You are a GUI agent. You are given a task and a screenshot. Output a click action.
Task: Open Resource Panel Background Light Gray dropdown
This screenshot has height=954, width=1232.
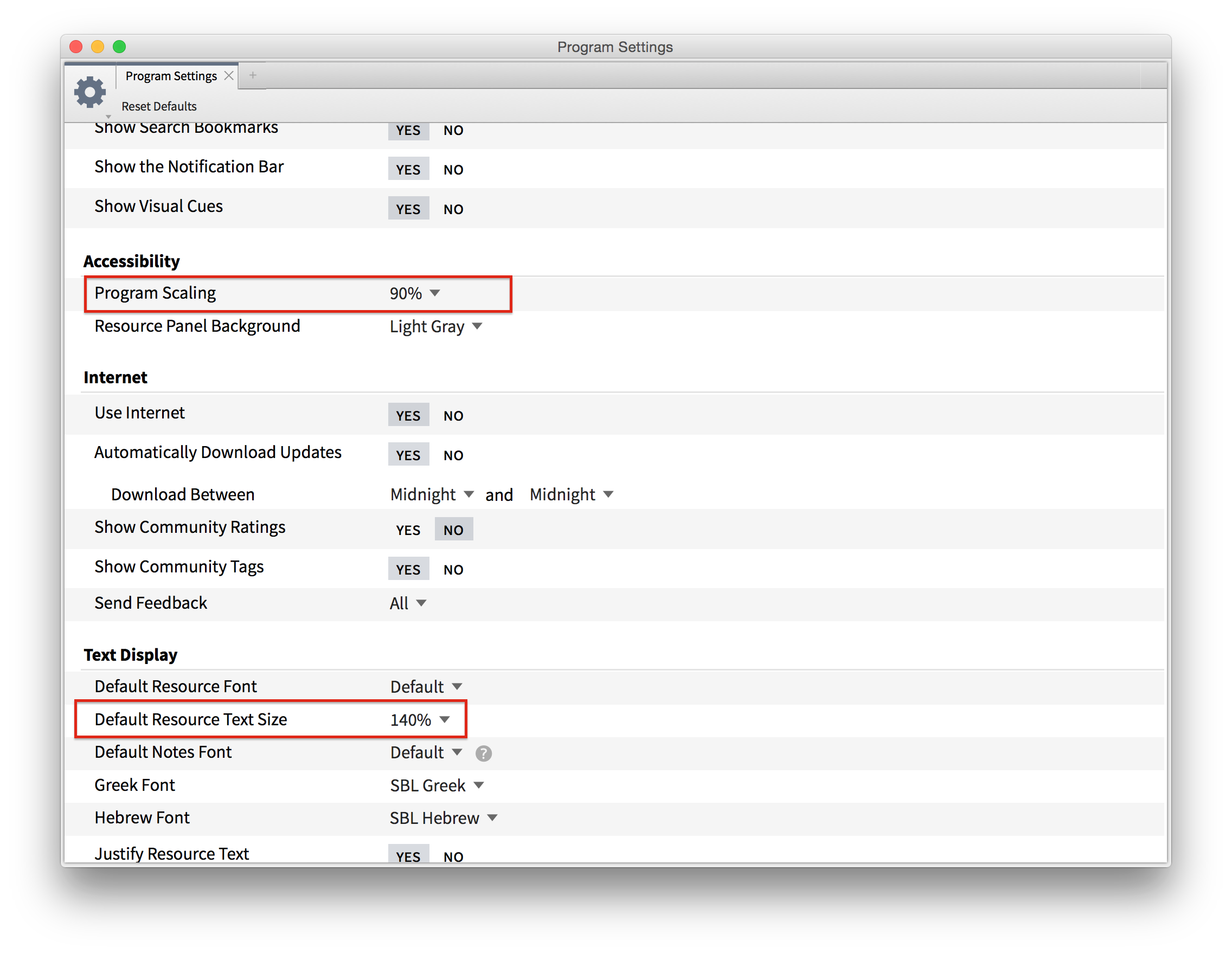coord(435,326)
